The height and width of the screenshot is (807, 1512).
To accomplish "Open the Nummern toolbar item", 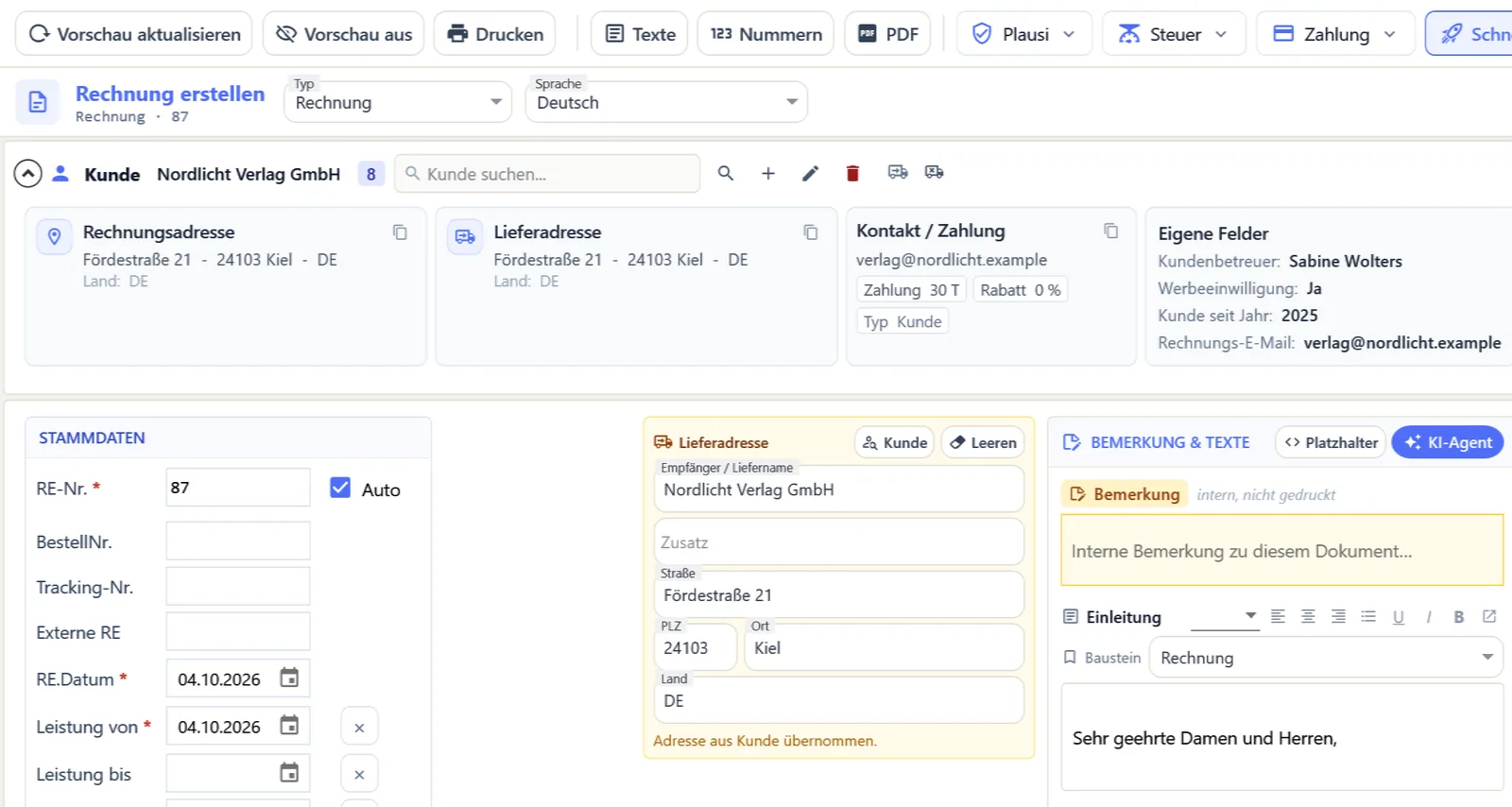I will (765, 34).
